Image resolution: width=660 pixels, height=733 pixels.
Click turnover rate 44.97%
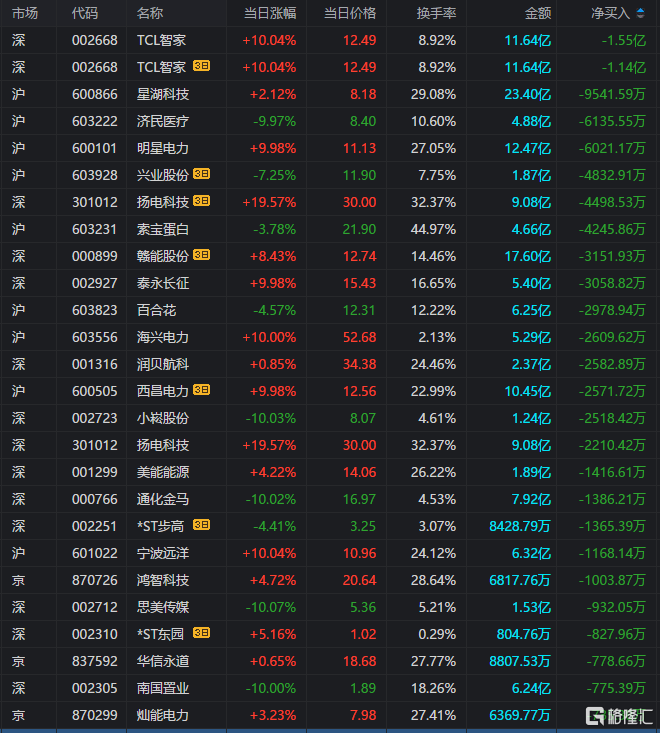[433, 230]
